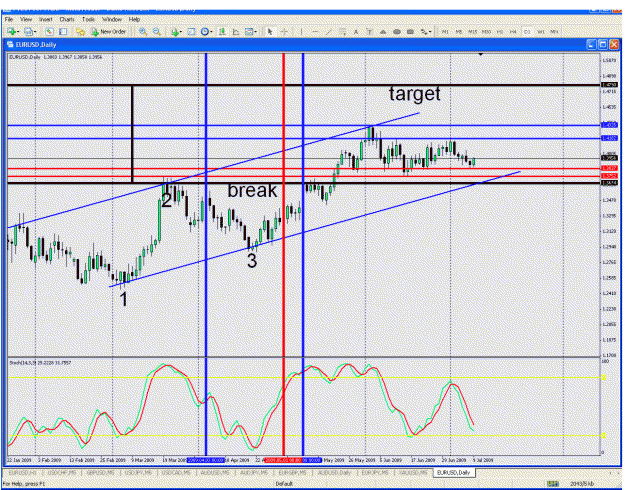The height and width of the screenshot is (490, 625).
Task: Expand the New Chart dropdown arrow
Action: point(18,32)
